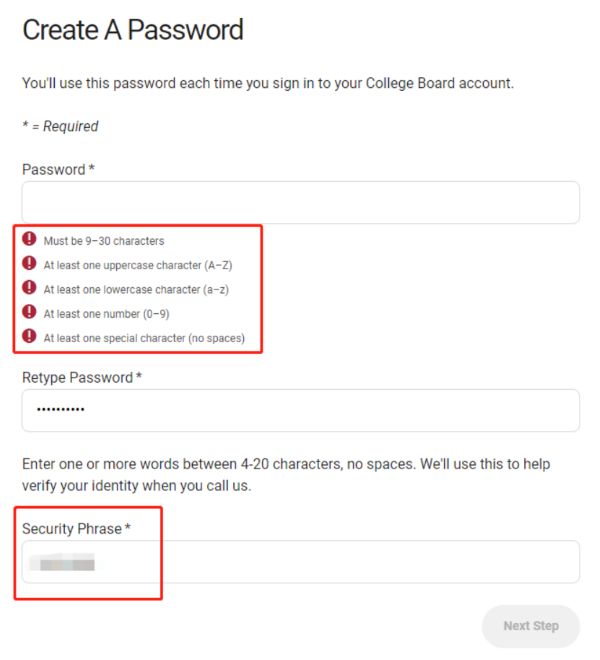Select the 'Must be 9–30 characters' requirement text

pos(104,241)
